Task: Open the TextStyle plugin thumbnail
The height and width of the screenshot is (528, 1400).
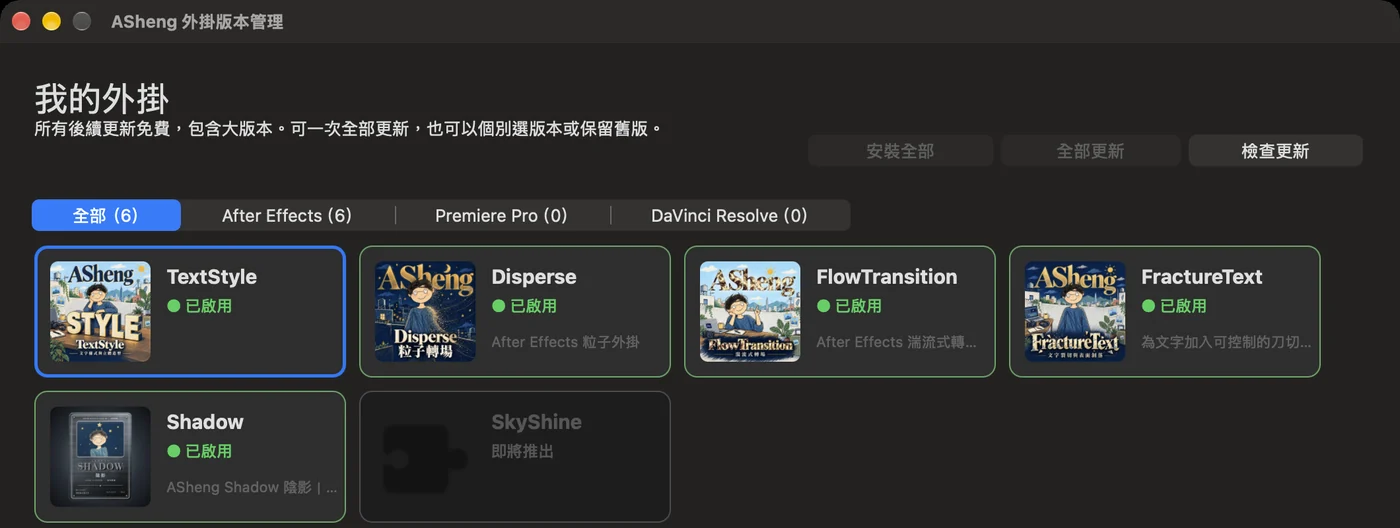Action: click(x=100, y=312)
